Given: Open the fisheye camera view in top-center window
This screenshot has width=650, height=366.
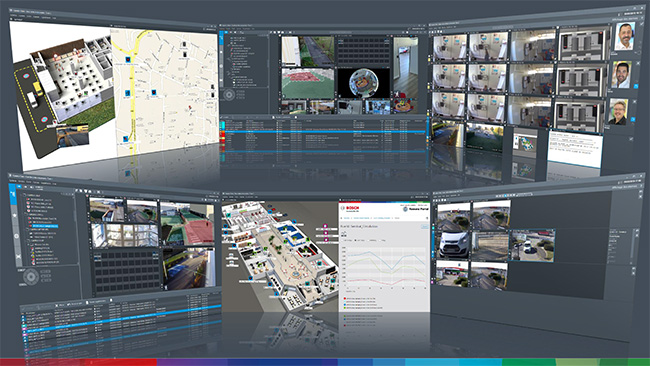Looking at the screenshot, I should [x=363, y=83].
